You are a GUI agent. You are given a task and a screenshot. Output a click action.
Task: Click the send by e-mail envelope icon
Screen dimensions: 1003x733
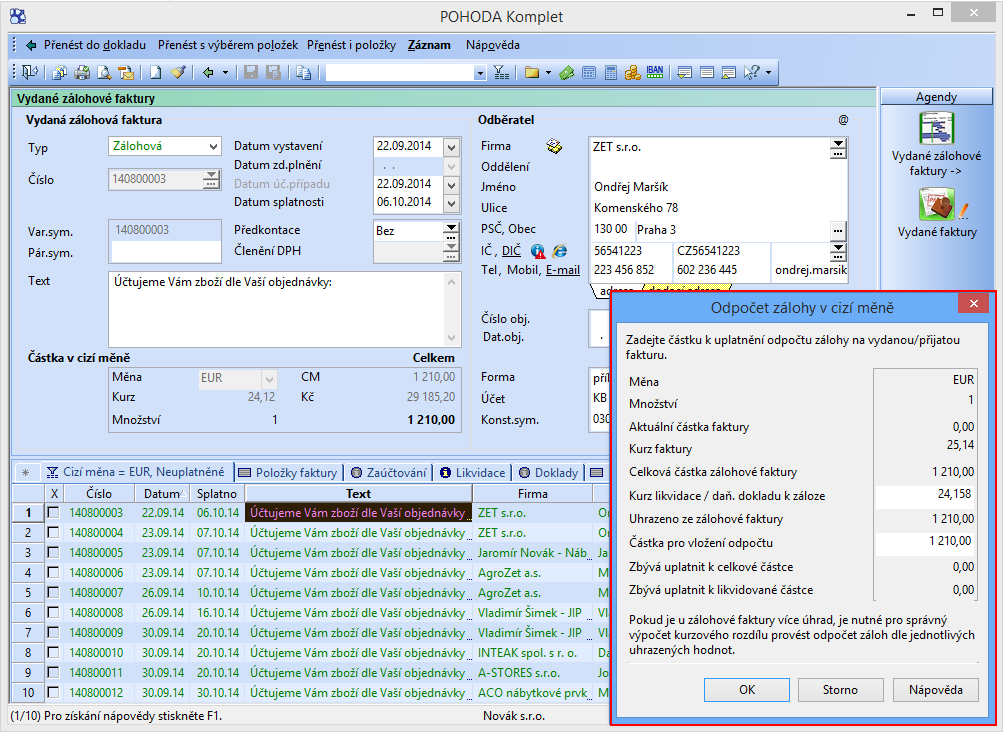pyautogui.click(x=126, y=72)
